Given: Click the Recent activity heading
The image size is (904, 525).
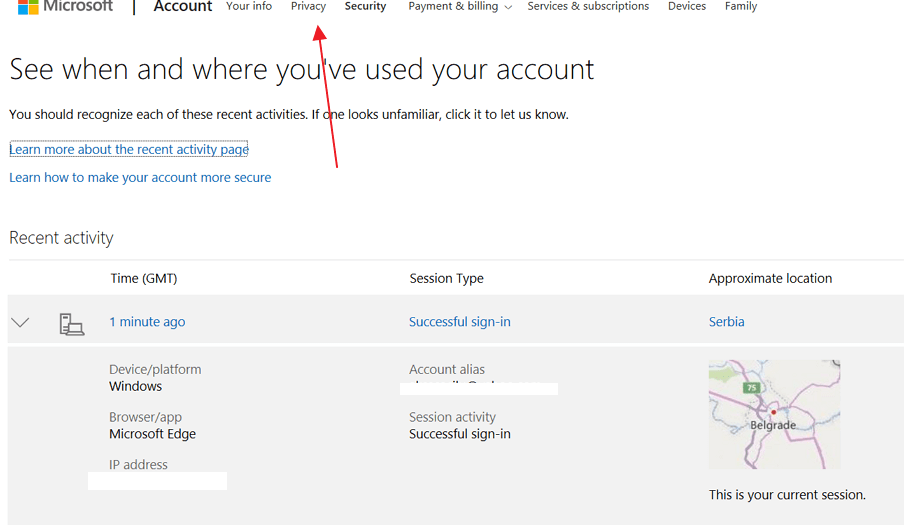Looking at the screenshot, I should click(61, 238).
